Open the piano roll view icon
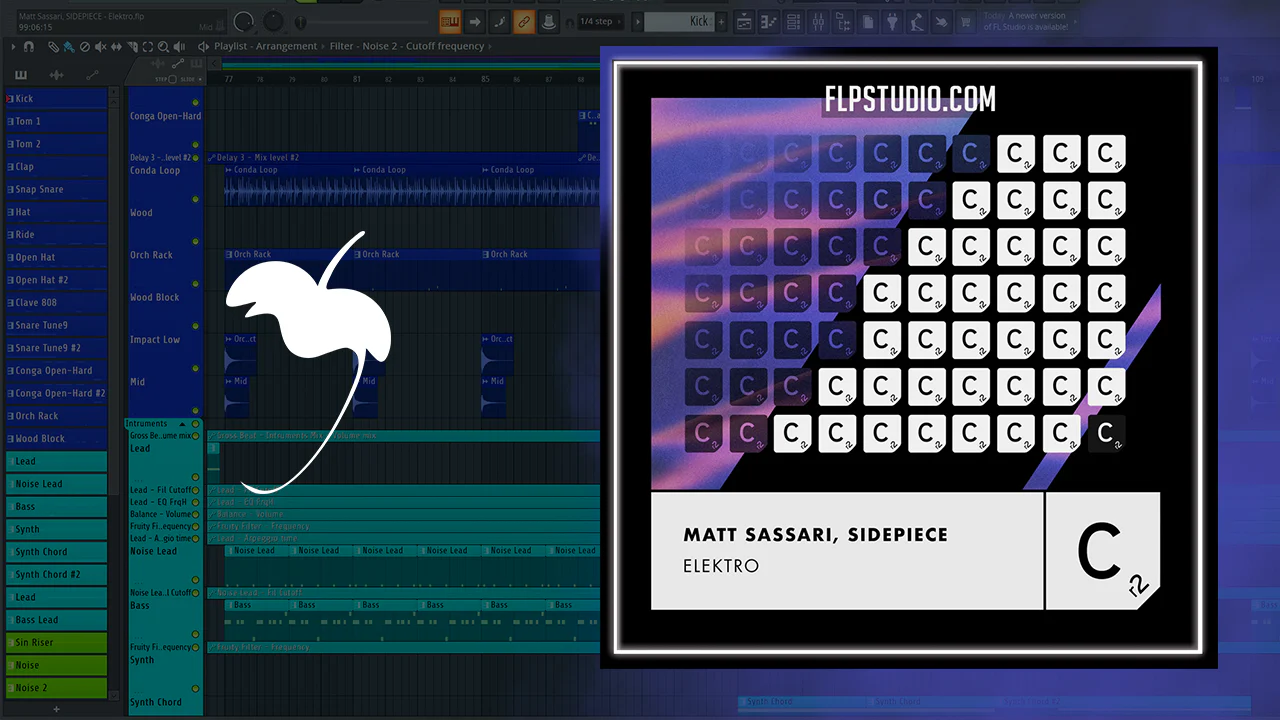 [x=769, y=21]
